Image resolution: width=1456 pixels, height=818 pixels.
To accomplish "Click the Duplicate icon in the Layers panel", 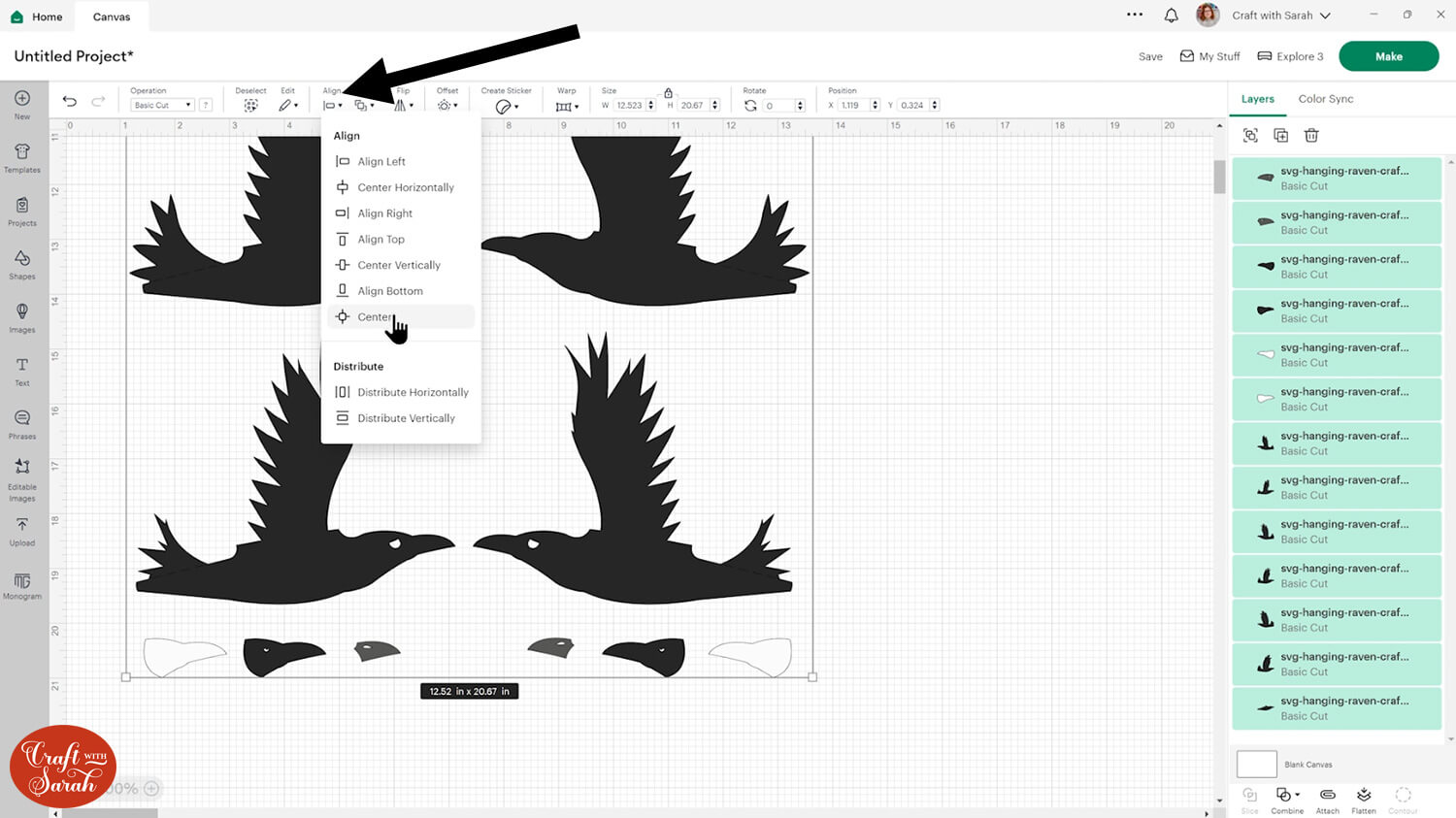I will pyautogui.click(x=1280, y=136).
